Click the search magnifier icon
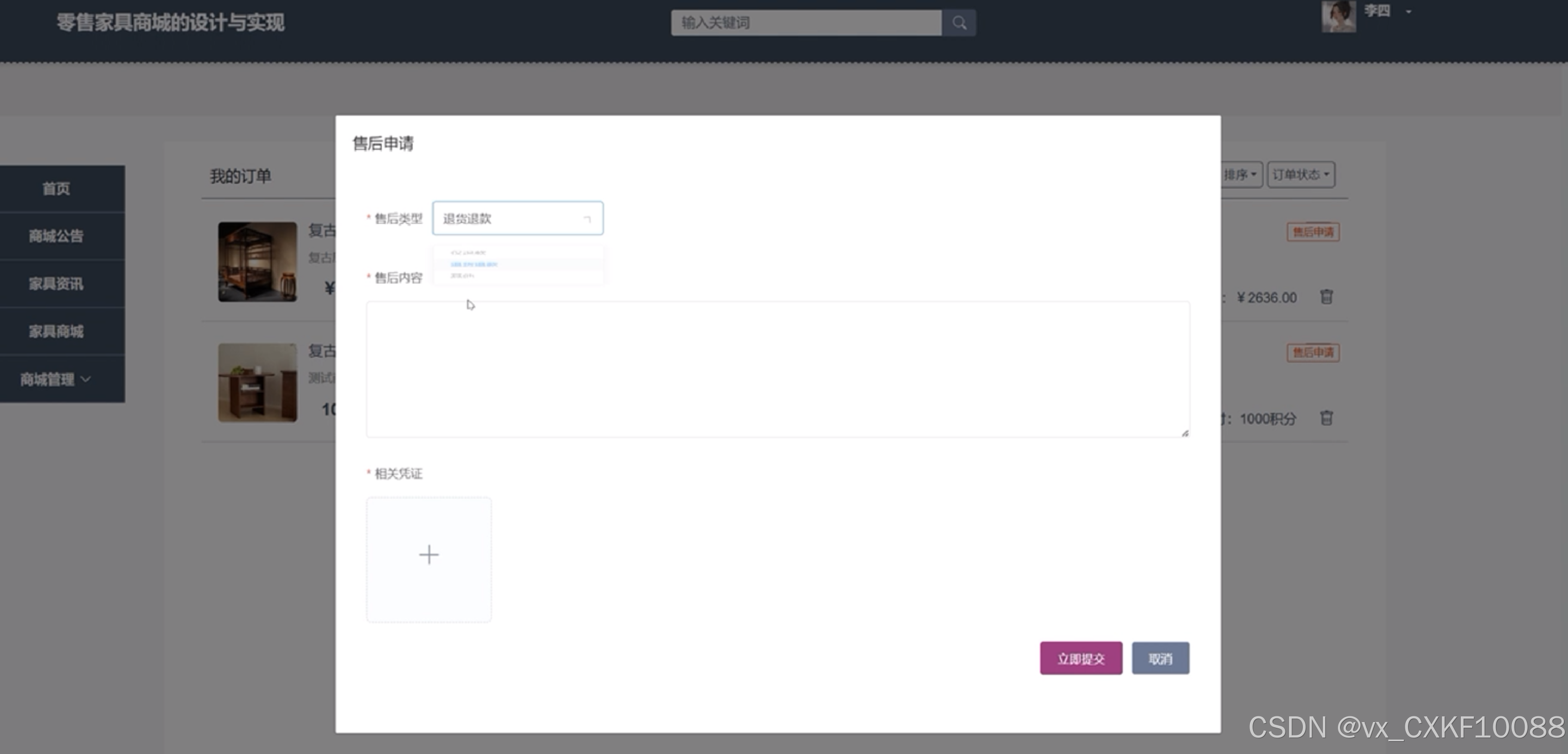The height and width of the screenshot is (754, 1568). pos(959,23)
